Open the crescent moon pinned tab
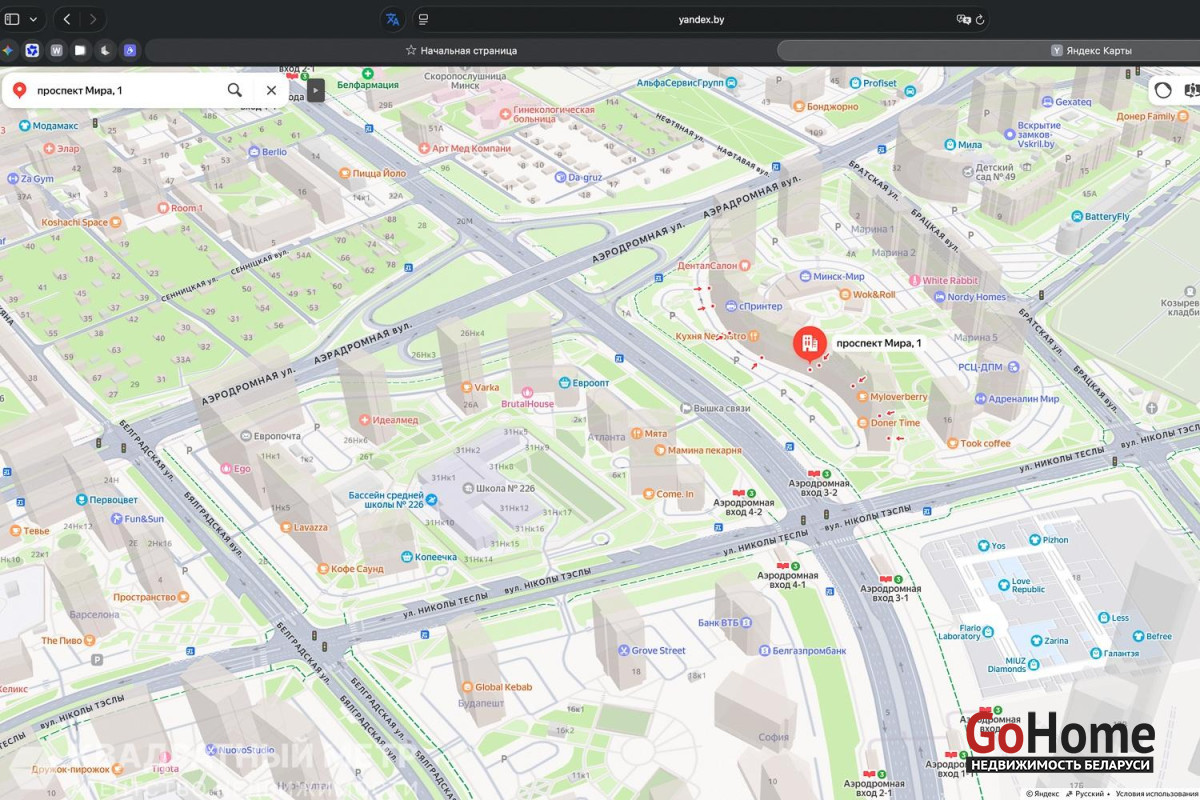Screen dimensions: 1200x800 coord(105,50)
